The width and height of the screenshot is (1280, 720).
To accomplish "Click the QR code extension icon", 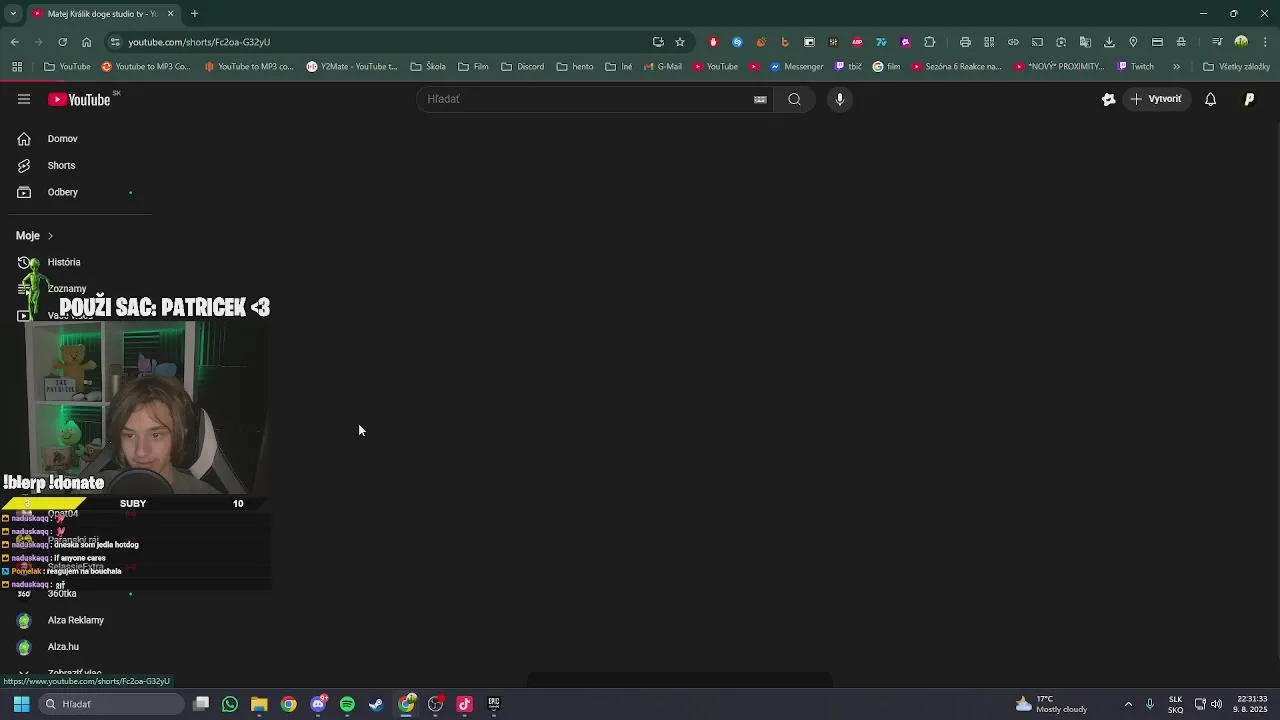I will pos(989,42).
